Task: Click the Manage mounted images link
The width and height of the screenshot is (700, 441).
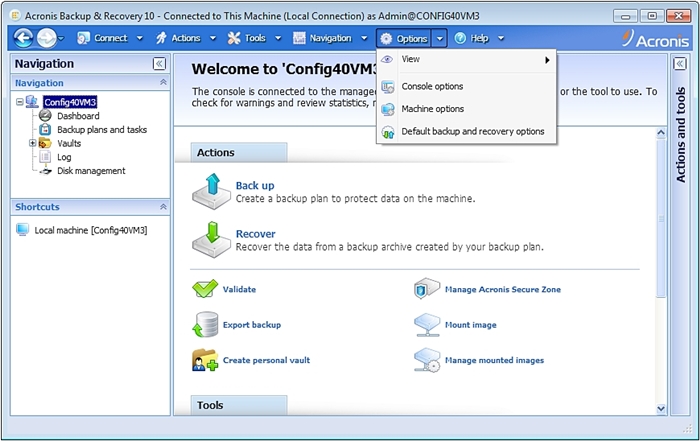Action: (x=494, y=360)
